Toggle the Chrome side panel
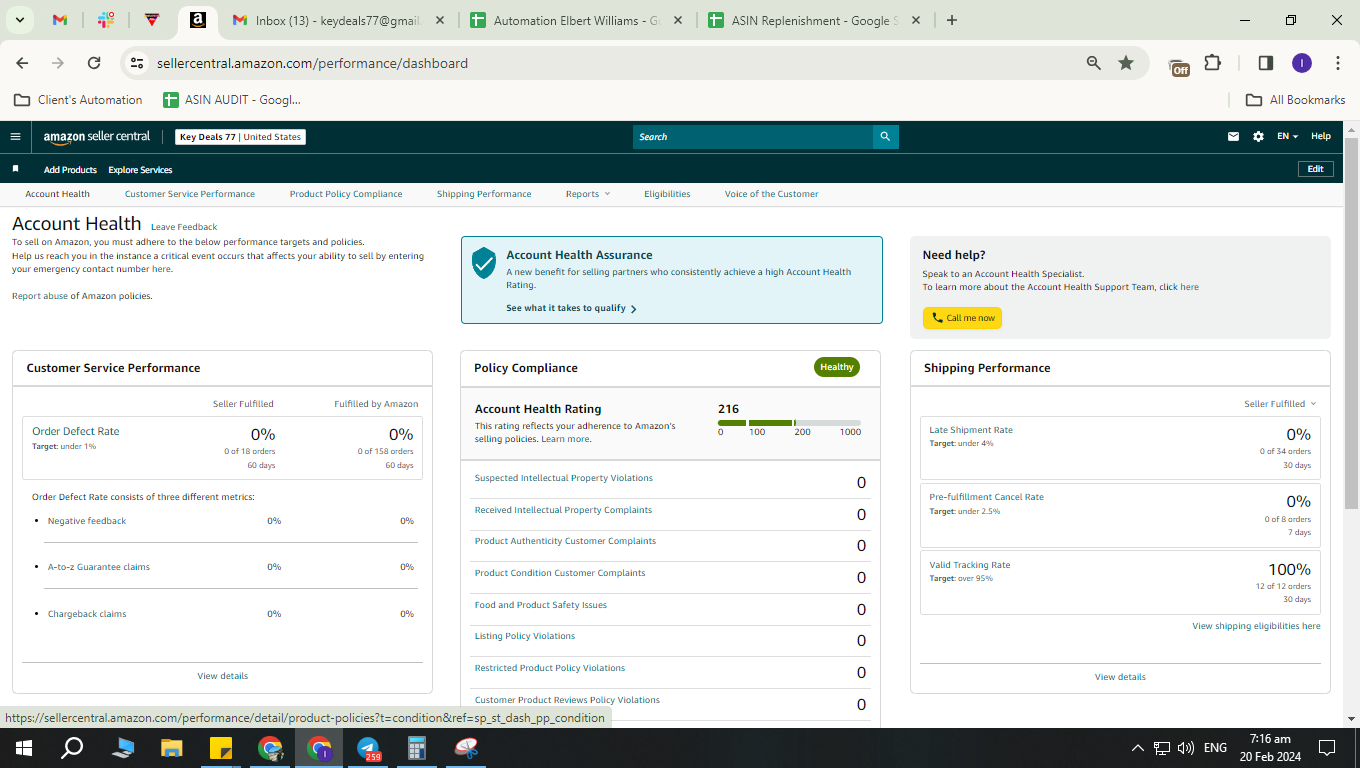 click(x=1265, y=63)
